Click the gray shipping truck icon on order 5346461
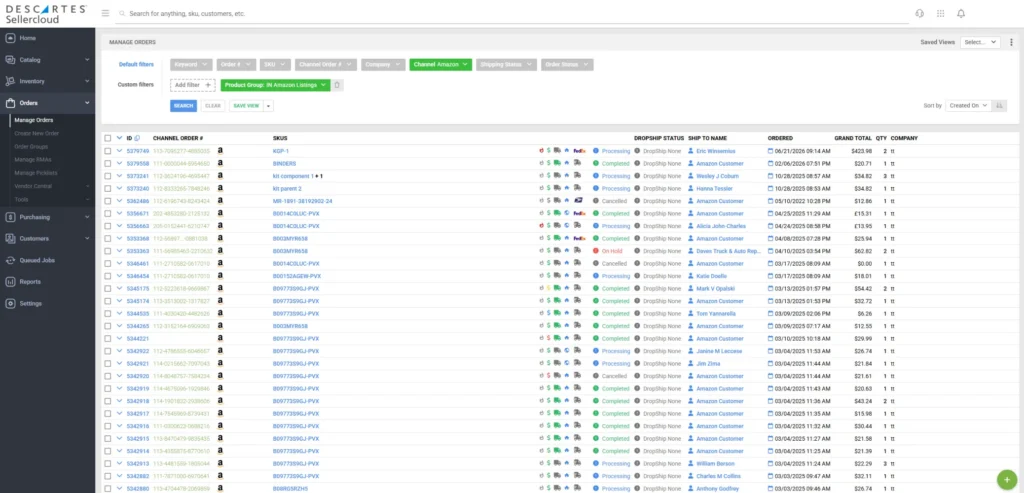This screenshot has height=493, width=1024. 557,264
